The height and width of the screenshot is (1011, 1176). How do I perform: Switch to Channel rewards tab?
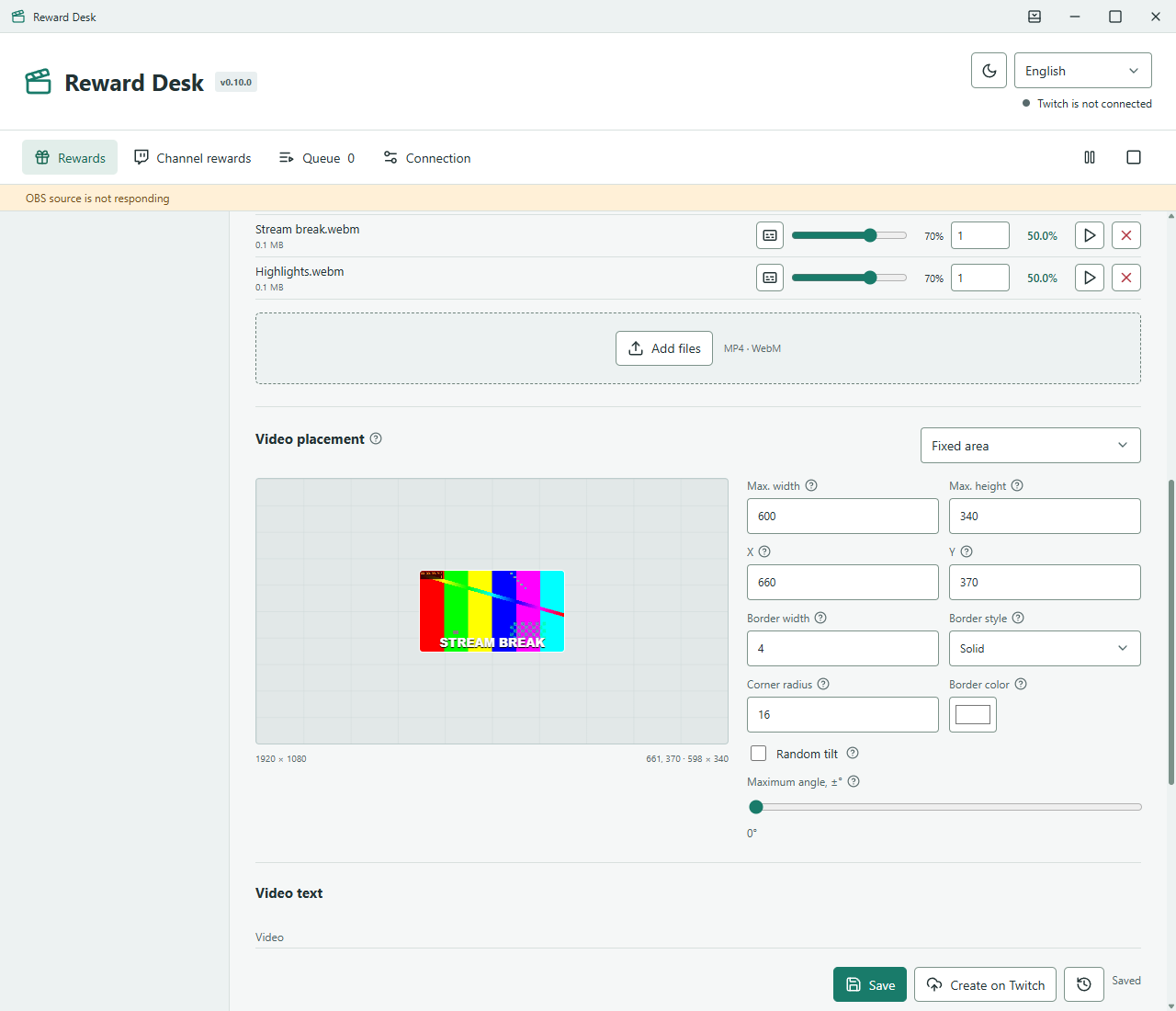(192, 157)
